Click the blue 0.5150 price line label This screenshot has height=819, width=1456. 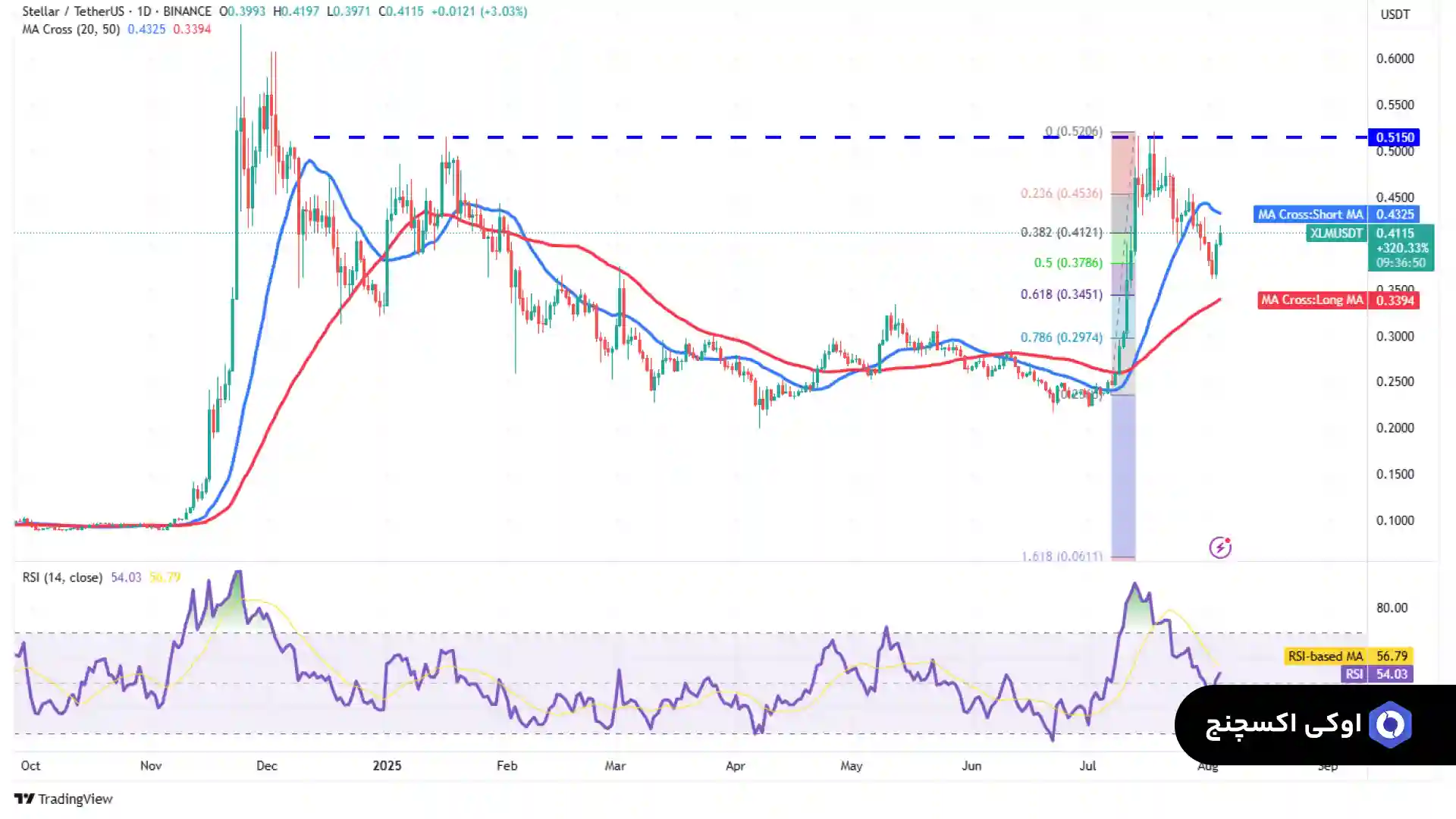(1394, 137)
